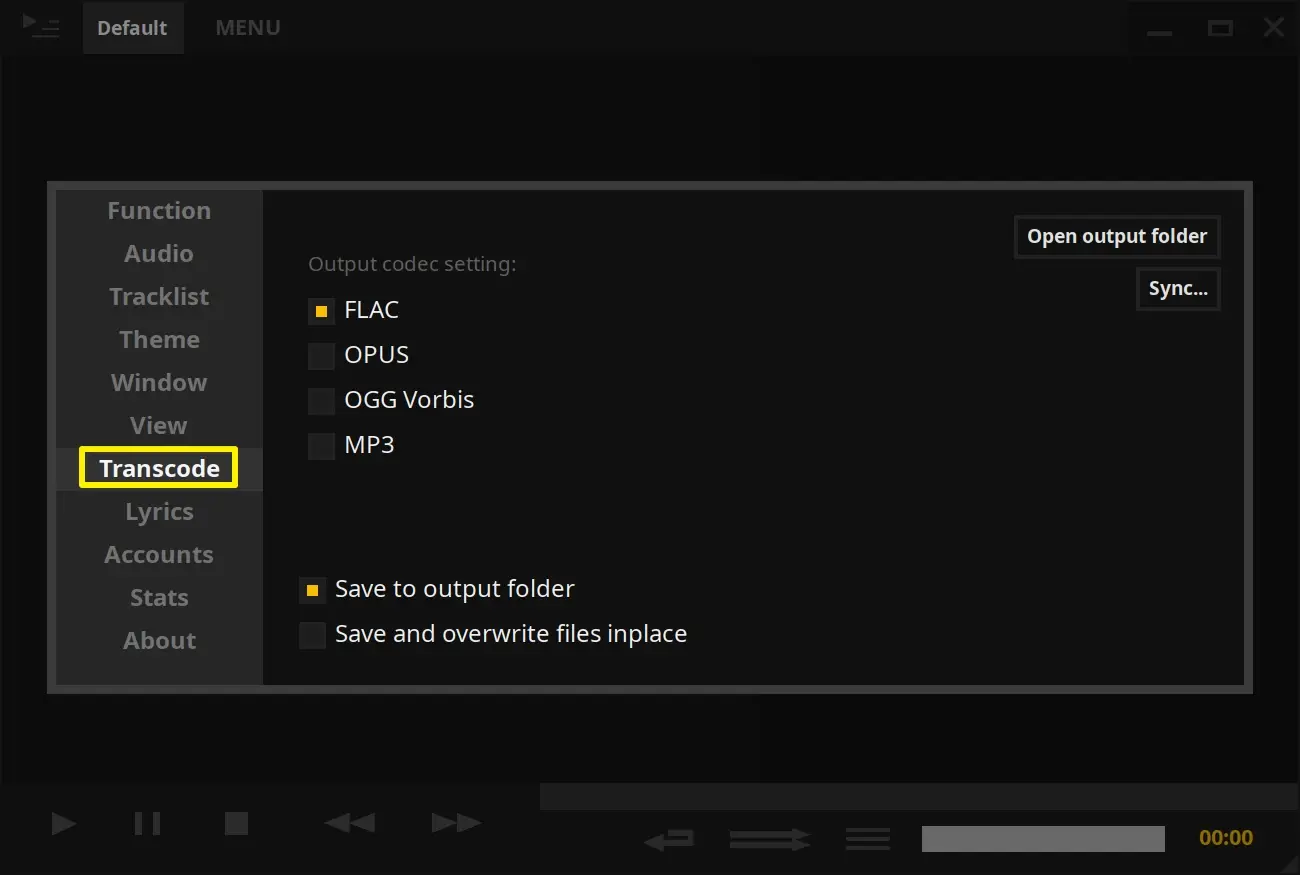Toggle Save to output folder option
The image size is (1300, 875).
tap(312, 590)
